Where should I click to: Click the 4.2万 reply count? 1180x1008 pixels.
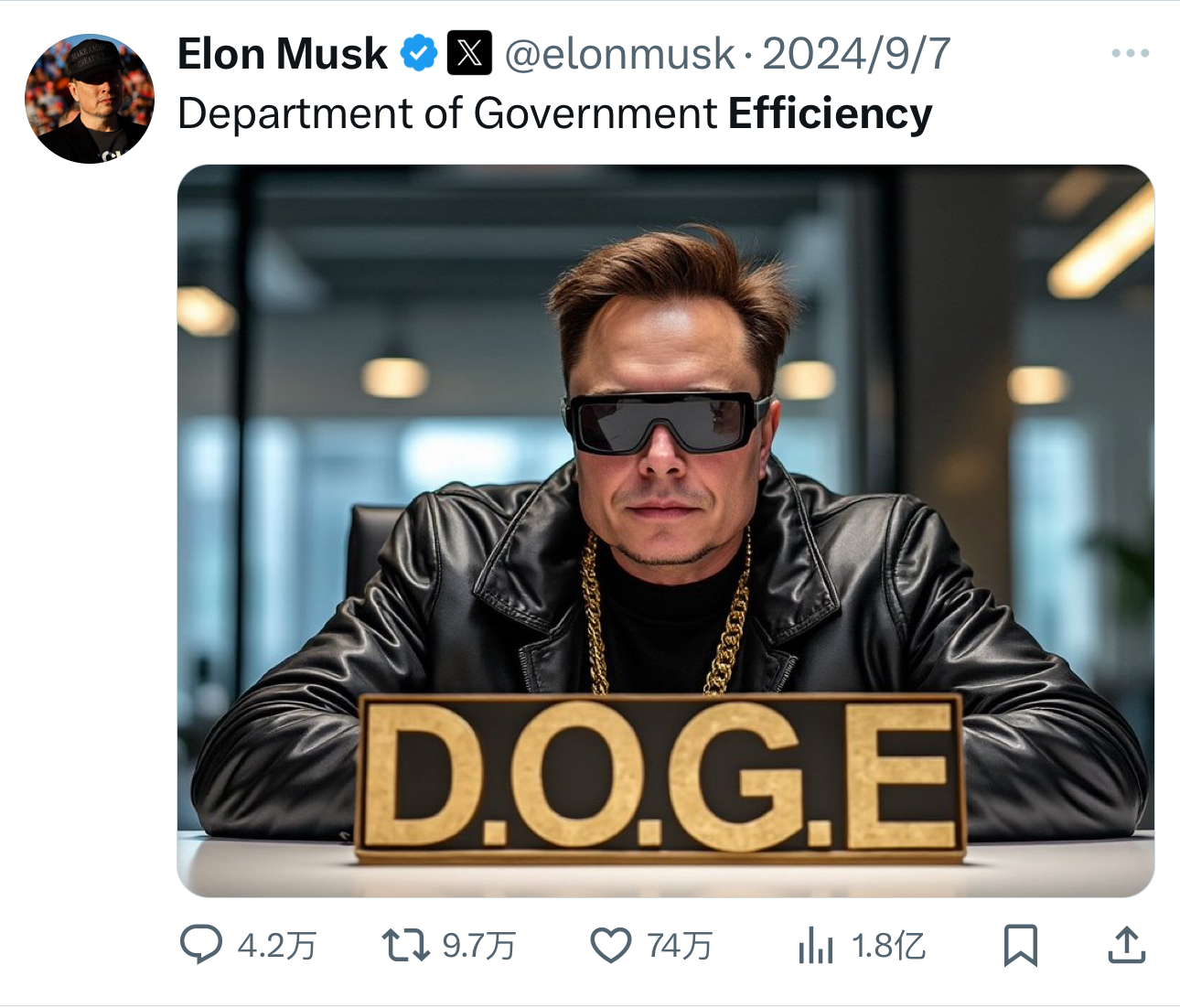pyautogui.click(x=277, y=946)
